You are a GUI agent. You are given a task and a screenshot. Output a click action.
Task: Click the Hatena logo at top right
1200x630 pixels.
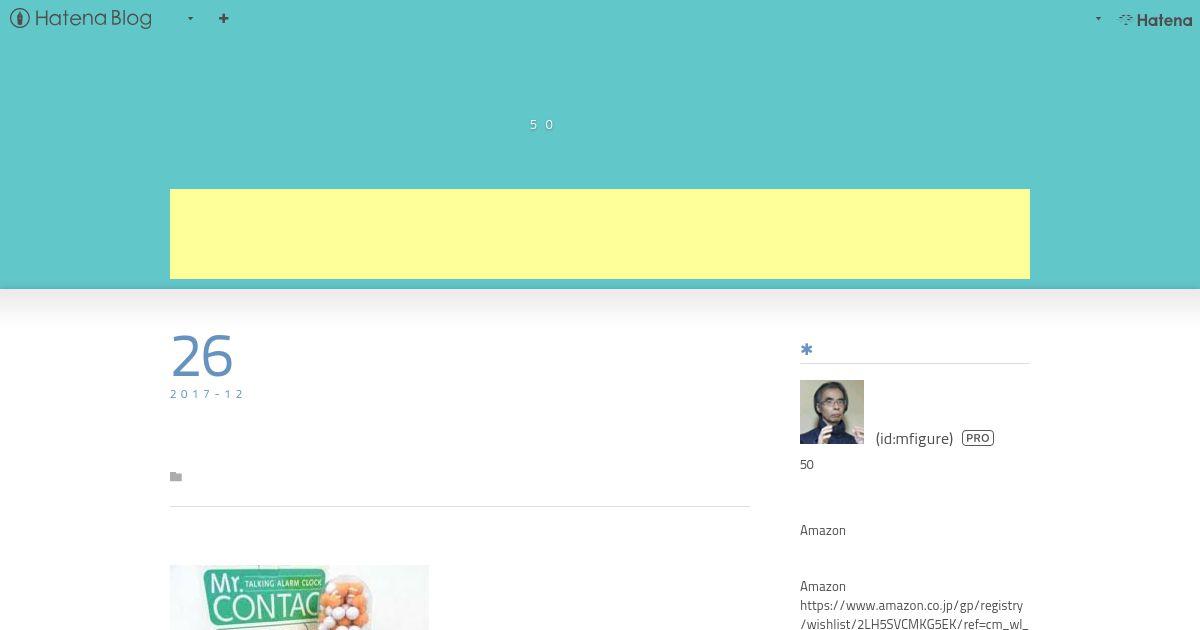point(1155,19)
